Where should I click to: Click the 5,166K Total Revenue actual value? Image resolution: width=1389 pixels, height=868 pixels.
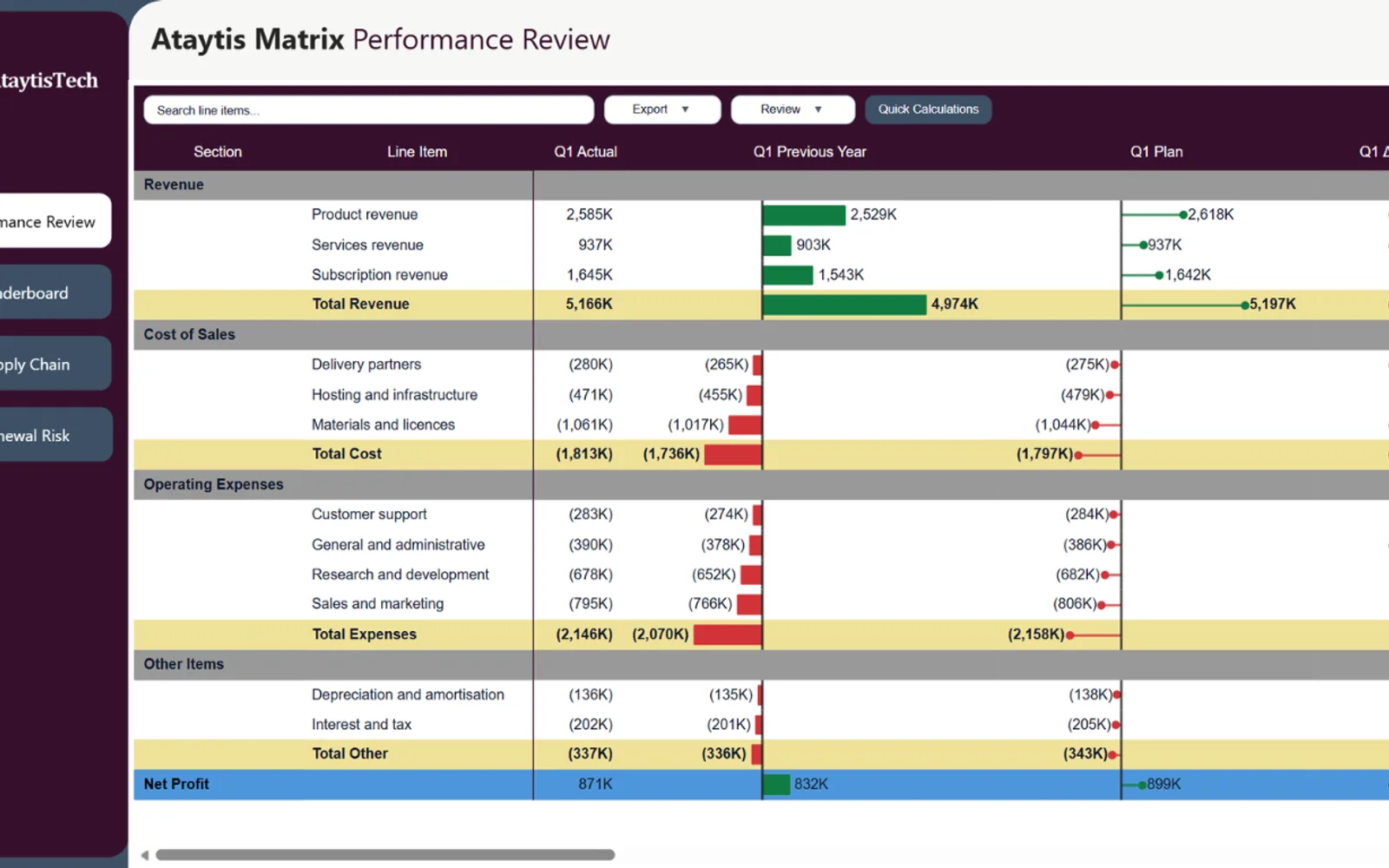(589, 304)
